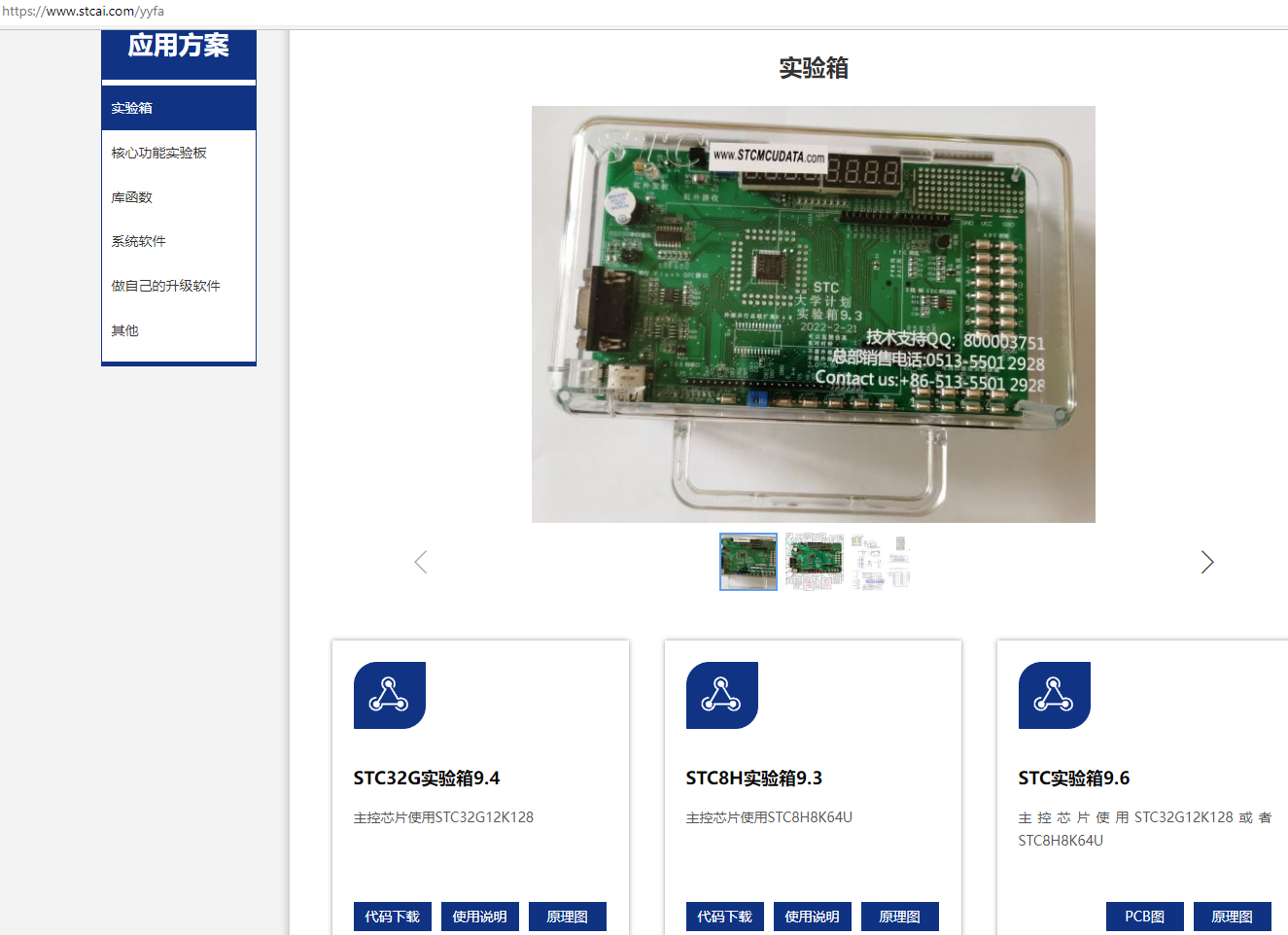The width and height of the screenshot is (1288, 935).
Task: Click the STC32G实验箱9.4 title
Action: (x=427, y=779)
